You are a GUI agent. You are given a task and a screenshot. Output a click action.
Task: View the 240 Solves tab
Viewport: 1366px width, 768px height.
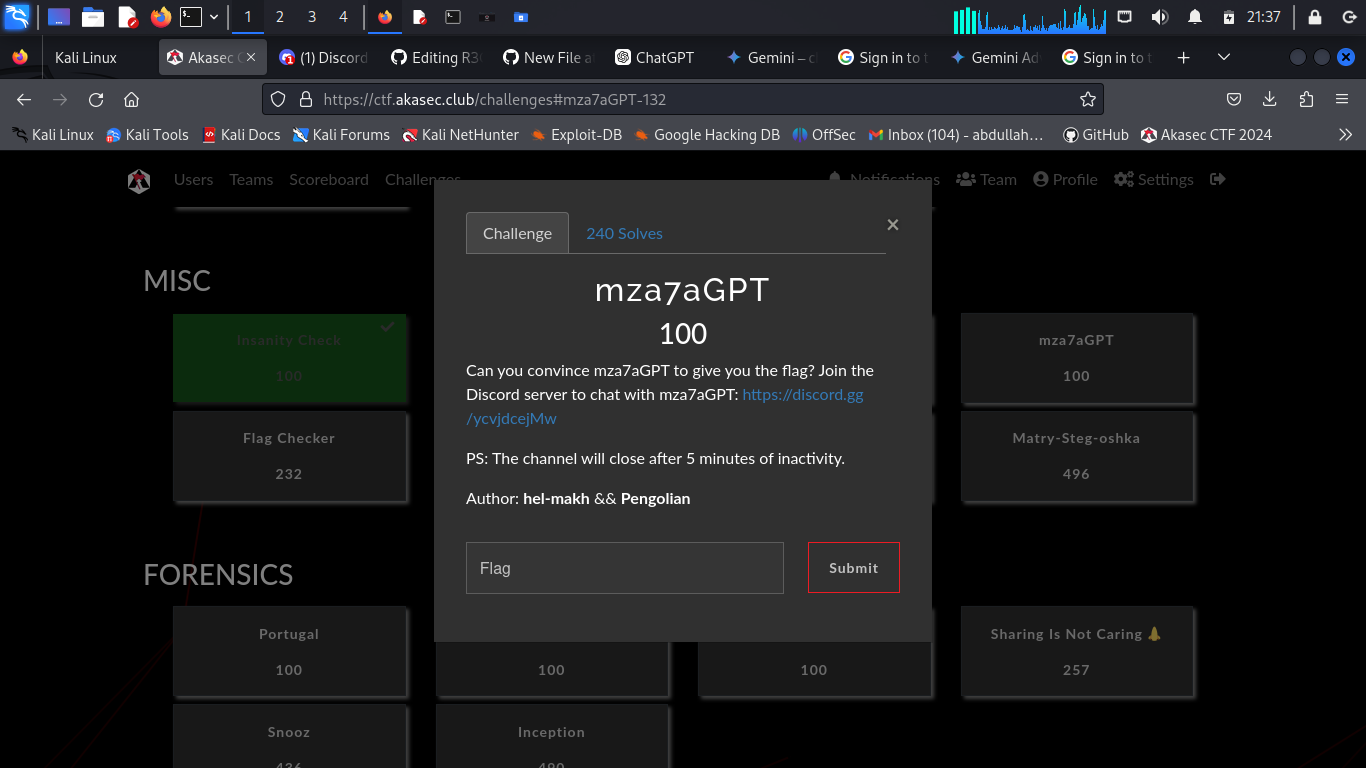click(x=624, y=233)
